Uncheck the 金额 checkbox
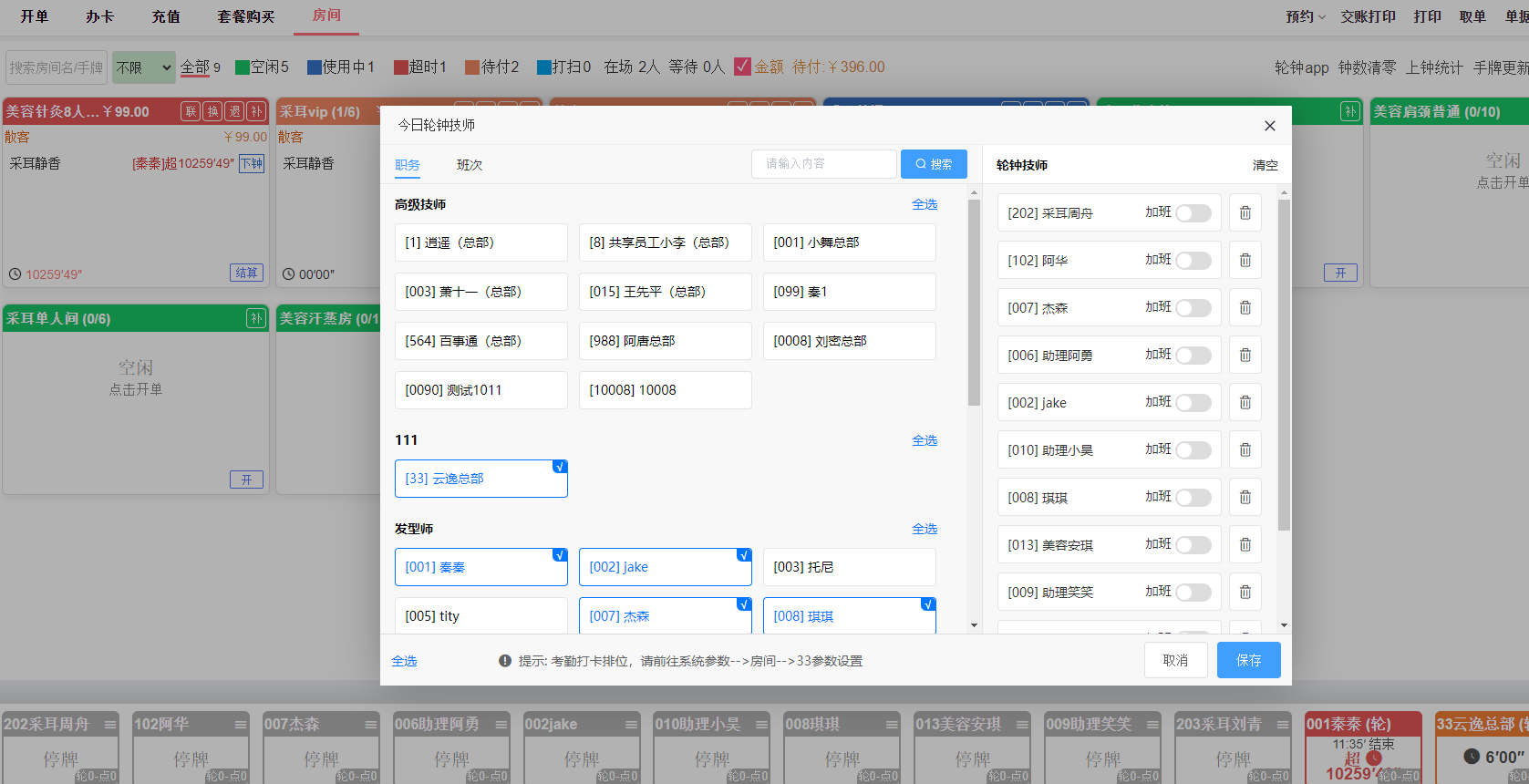The height and width of the screenshot is (784, 1529). [742, 67]
